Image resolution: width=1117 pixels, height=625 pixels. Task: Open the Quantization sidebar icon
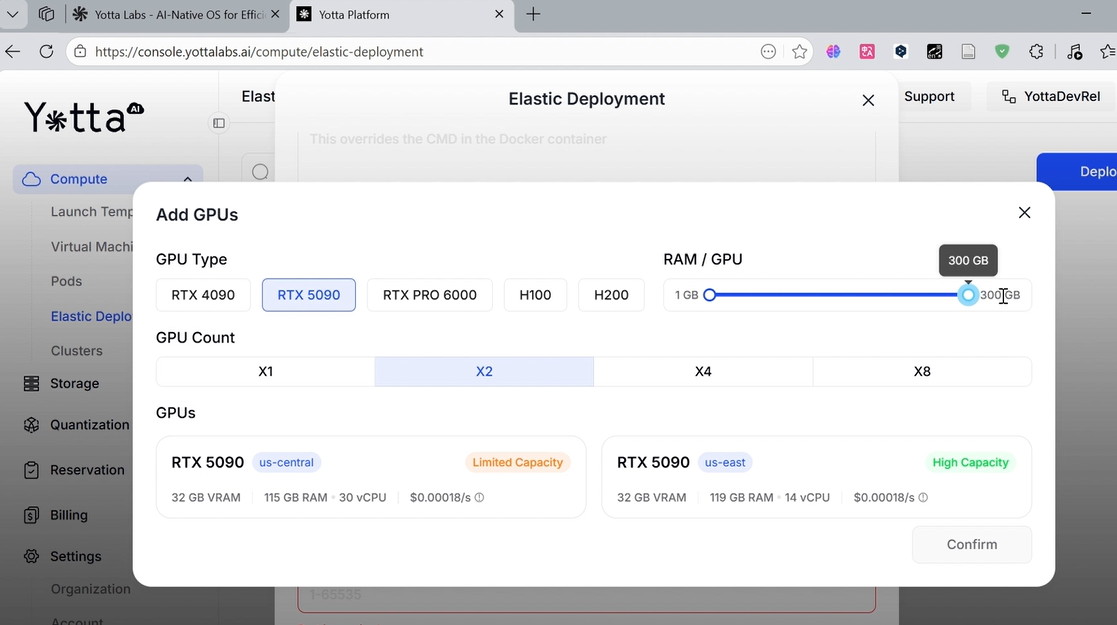click(31, 425)
